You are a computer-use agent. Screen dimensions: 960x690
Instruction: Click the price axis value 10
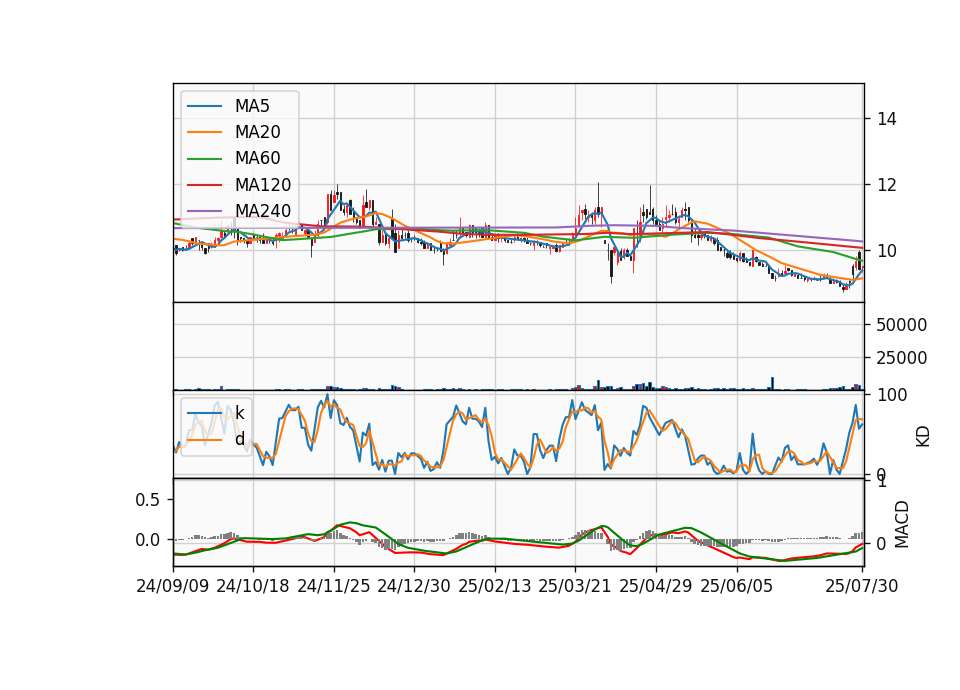[887, 251]
